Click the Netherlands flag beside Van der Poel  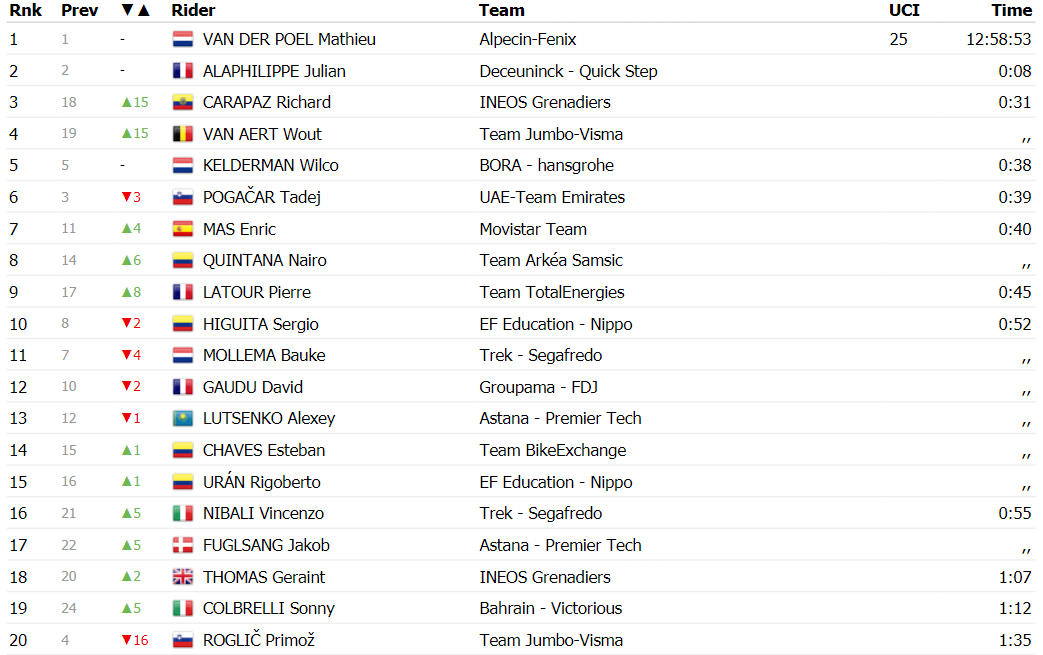(x=183, y=39)
